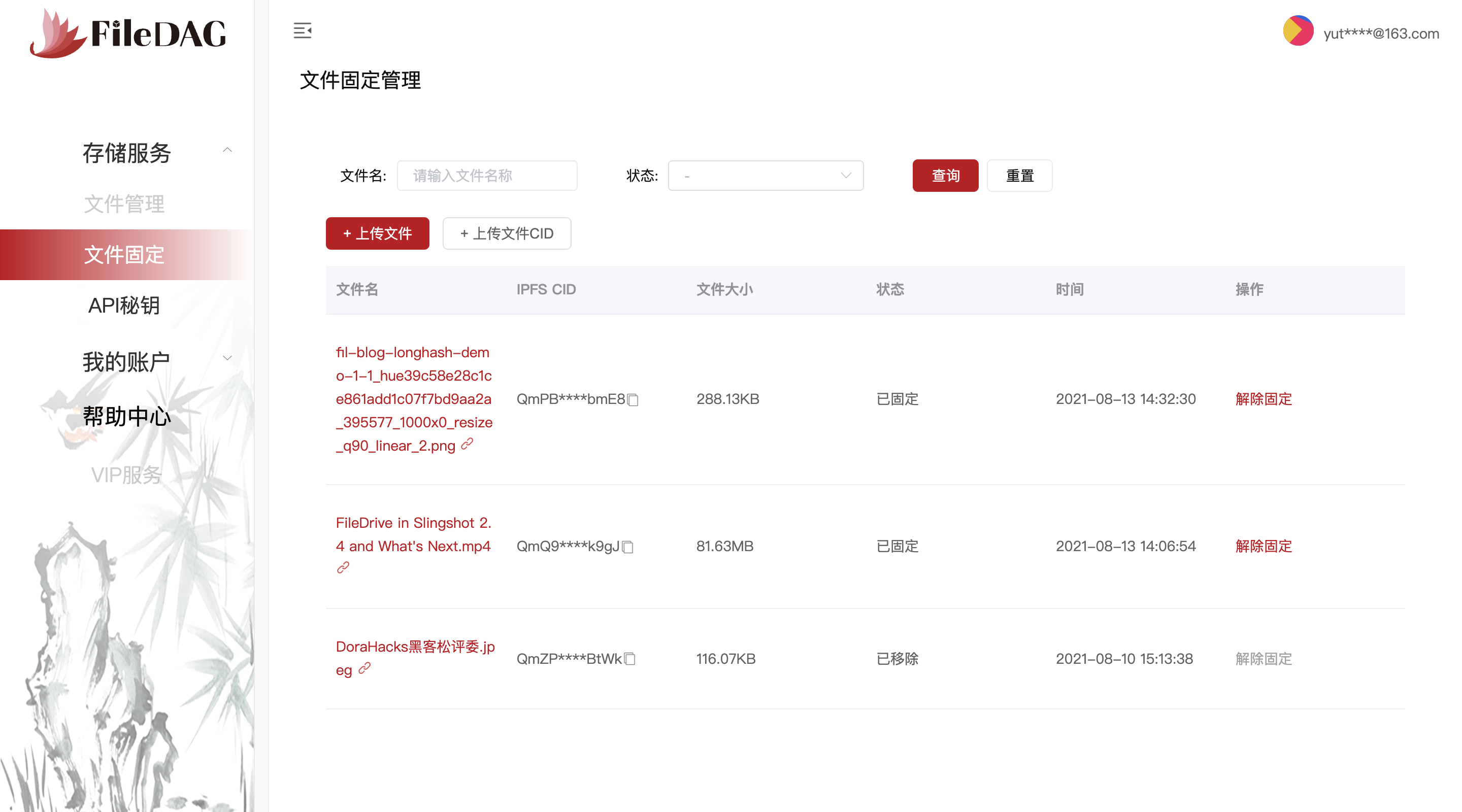1462x812 pixels.
Task: Copy the QmQ9****k9gJ CID with copy icon
Action: [x=628, y=547]
